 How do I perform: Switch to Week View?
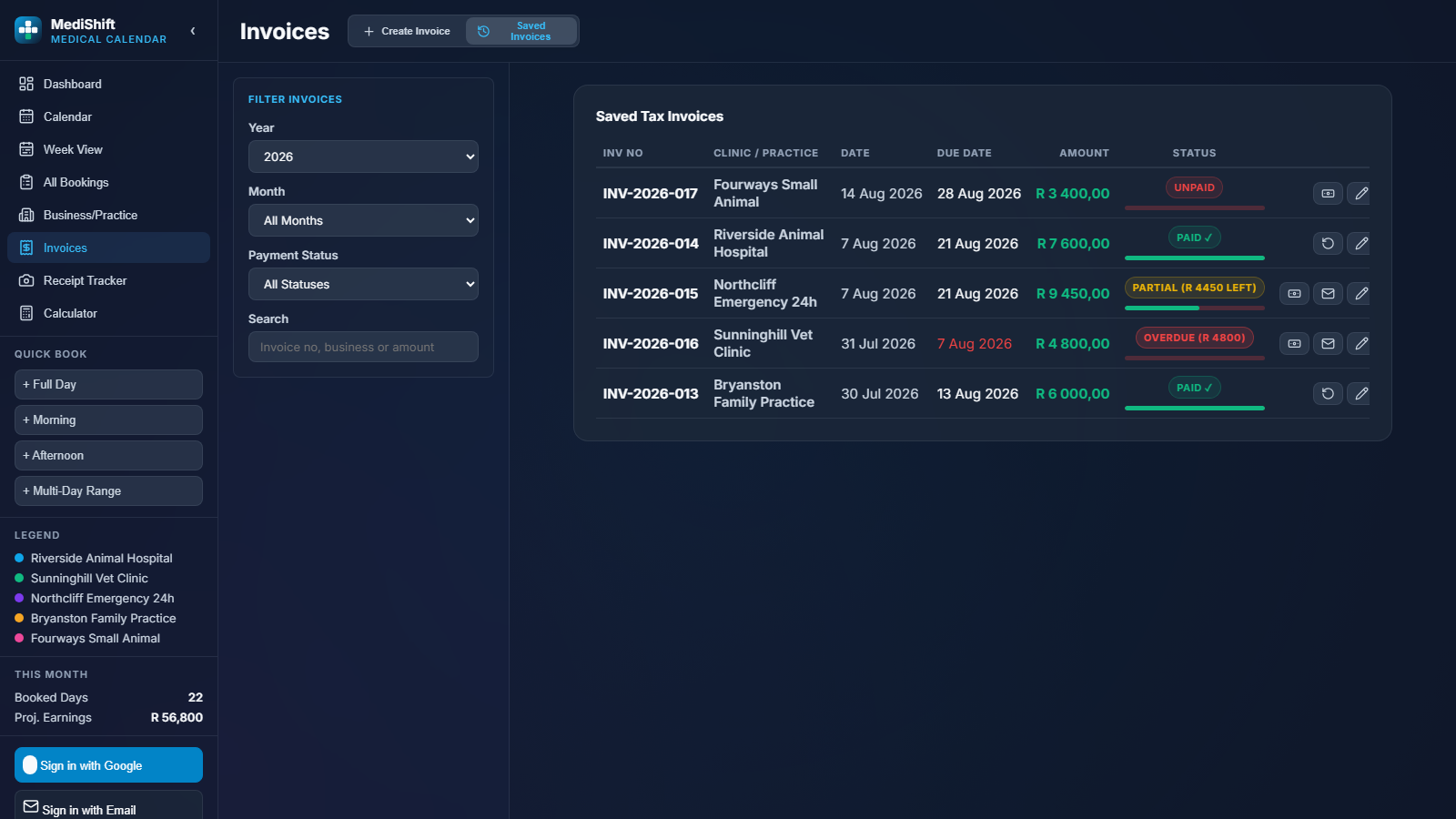(x=108, y=149)
